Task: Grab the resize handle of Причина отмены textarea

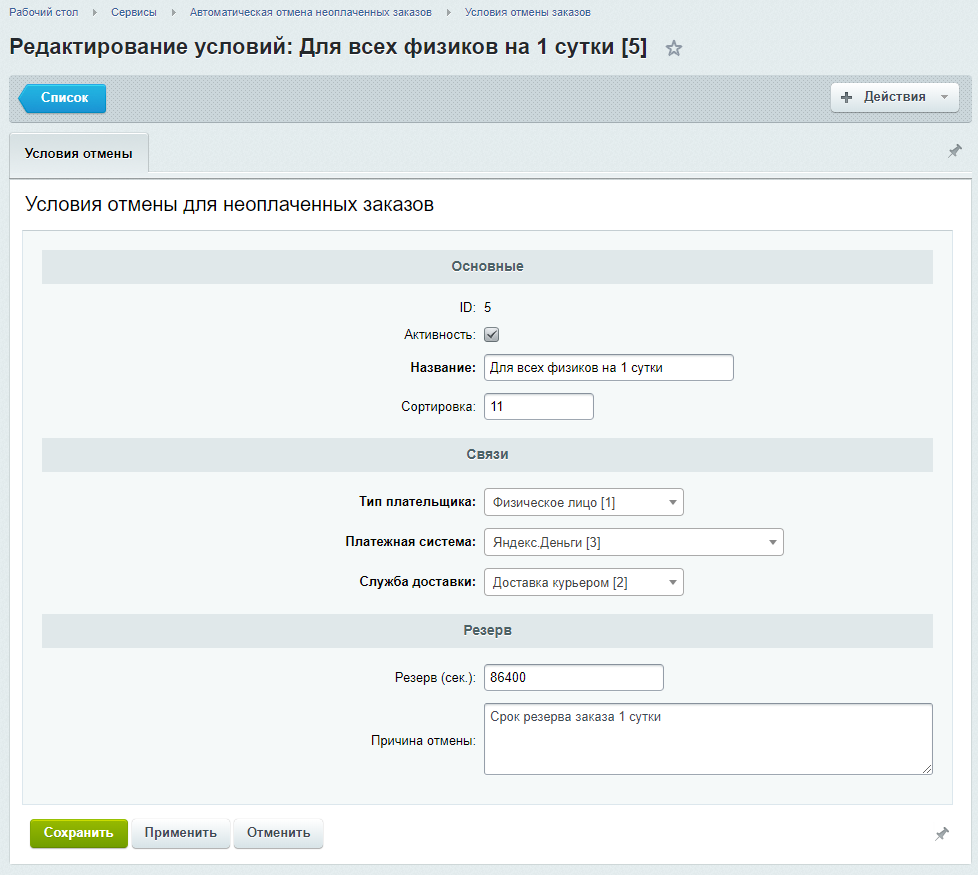Action: 927,769
